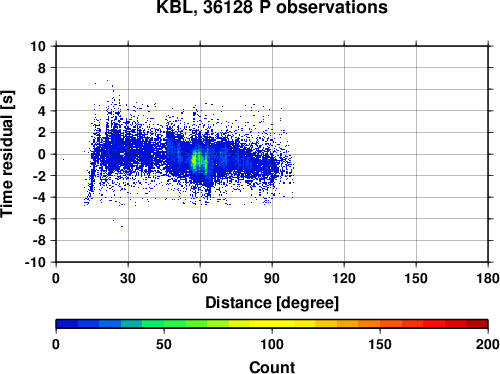Viewport: 500px width, 374px height.
Task: Click the yellow high-count hotspot in the plot
Action: pos(194,161)
